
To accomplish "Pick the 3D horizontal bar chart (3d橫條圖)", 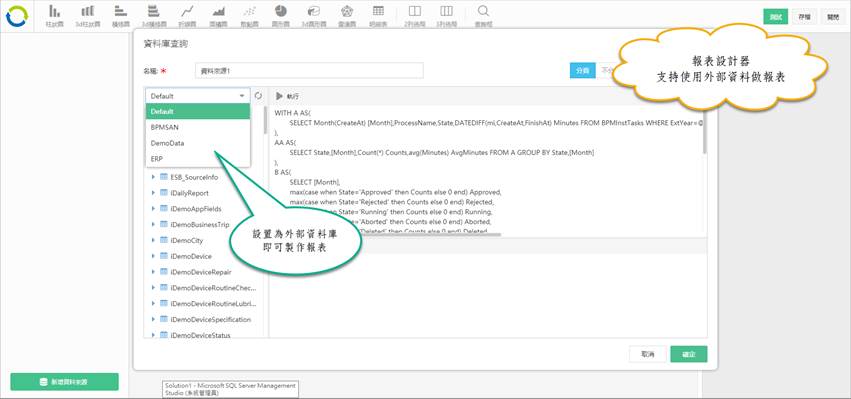I will (x=154, y=16).
